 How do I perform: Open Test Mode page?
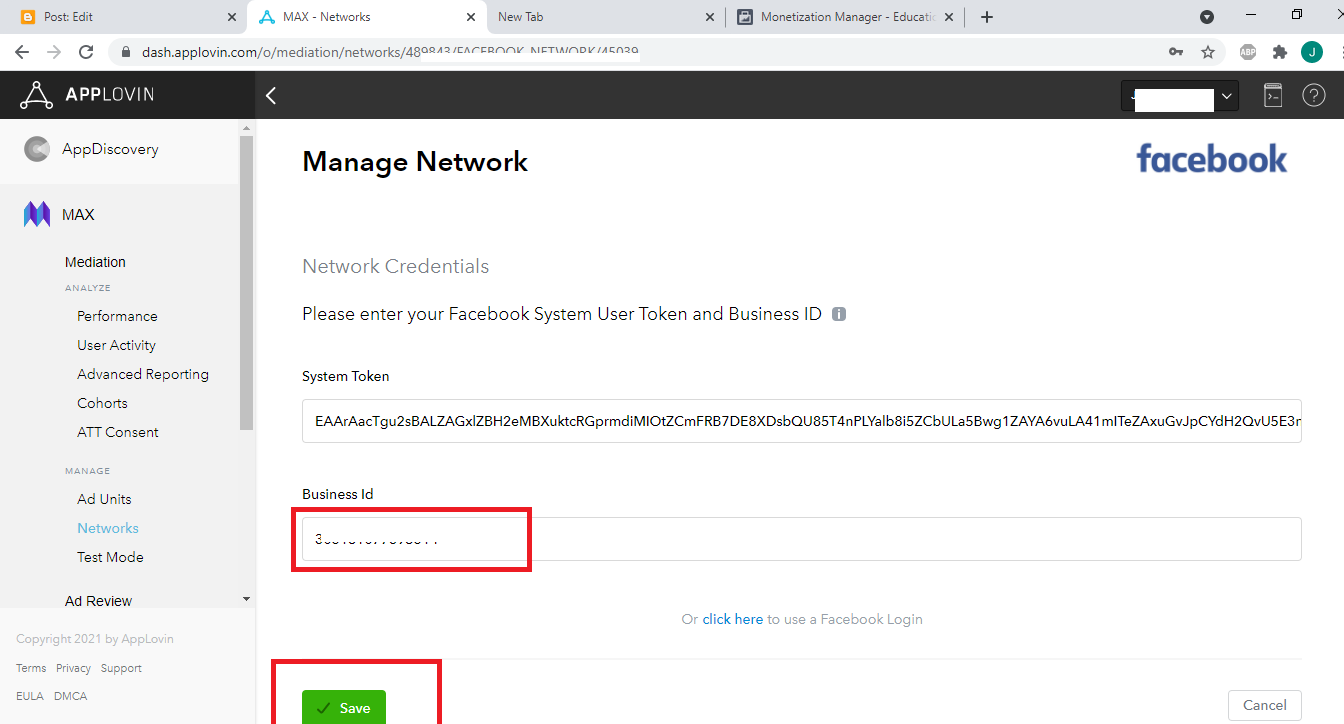point(110,557)
